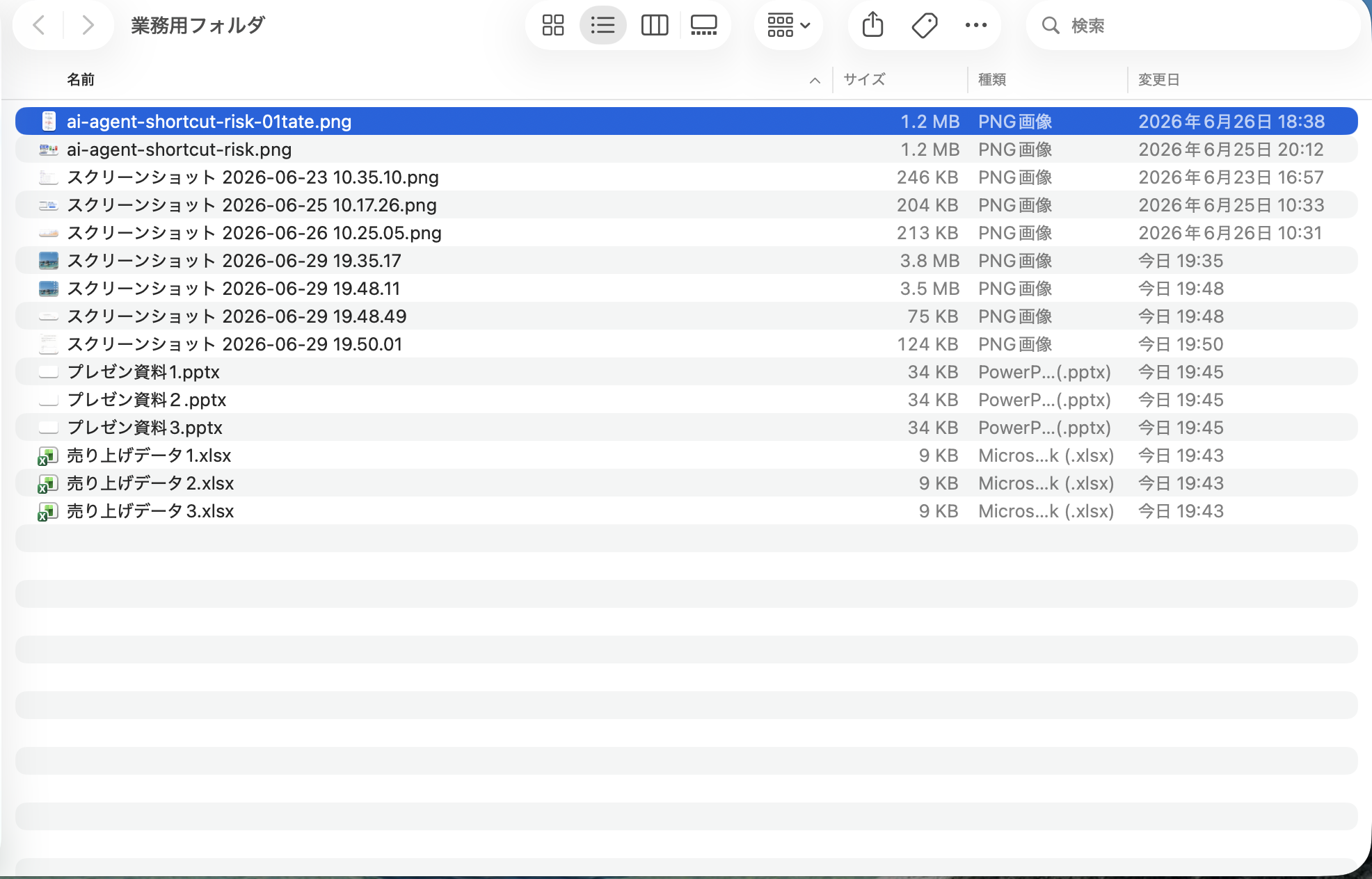
Task: Click thumbnail of スクリーンショット 19.35.17
Action: pyautogui.click(x=49, y=261)
